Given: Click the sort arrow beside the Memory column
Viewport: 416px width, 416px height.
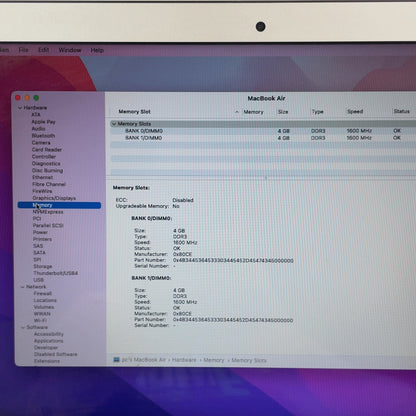Looking at the screenshot, I should [237, 112].
